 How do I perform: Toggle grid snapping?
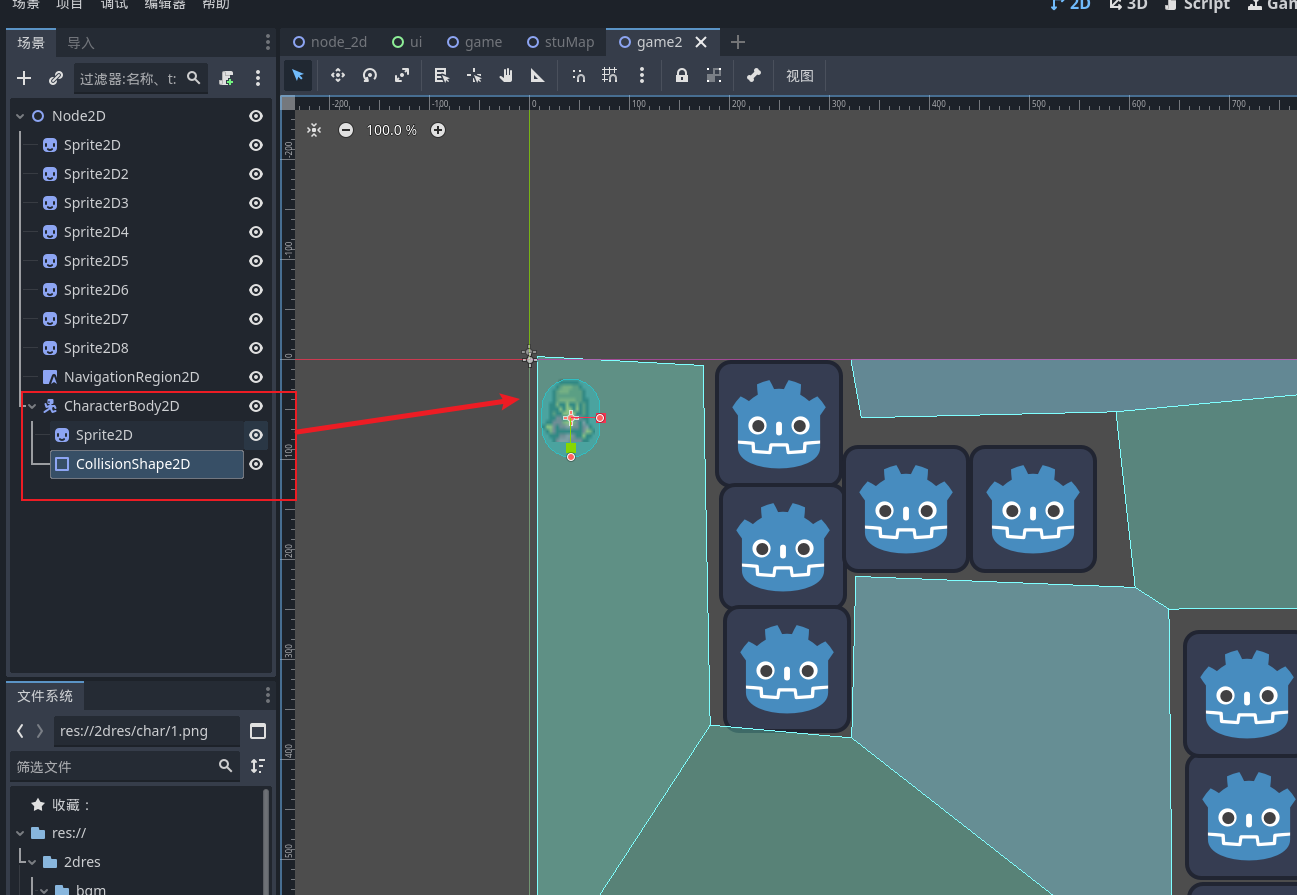(x=609, y=75)
